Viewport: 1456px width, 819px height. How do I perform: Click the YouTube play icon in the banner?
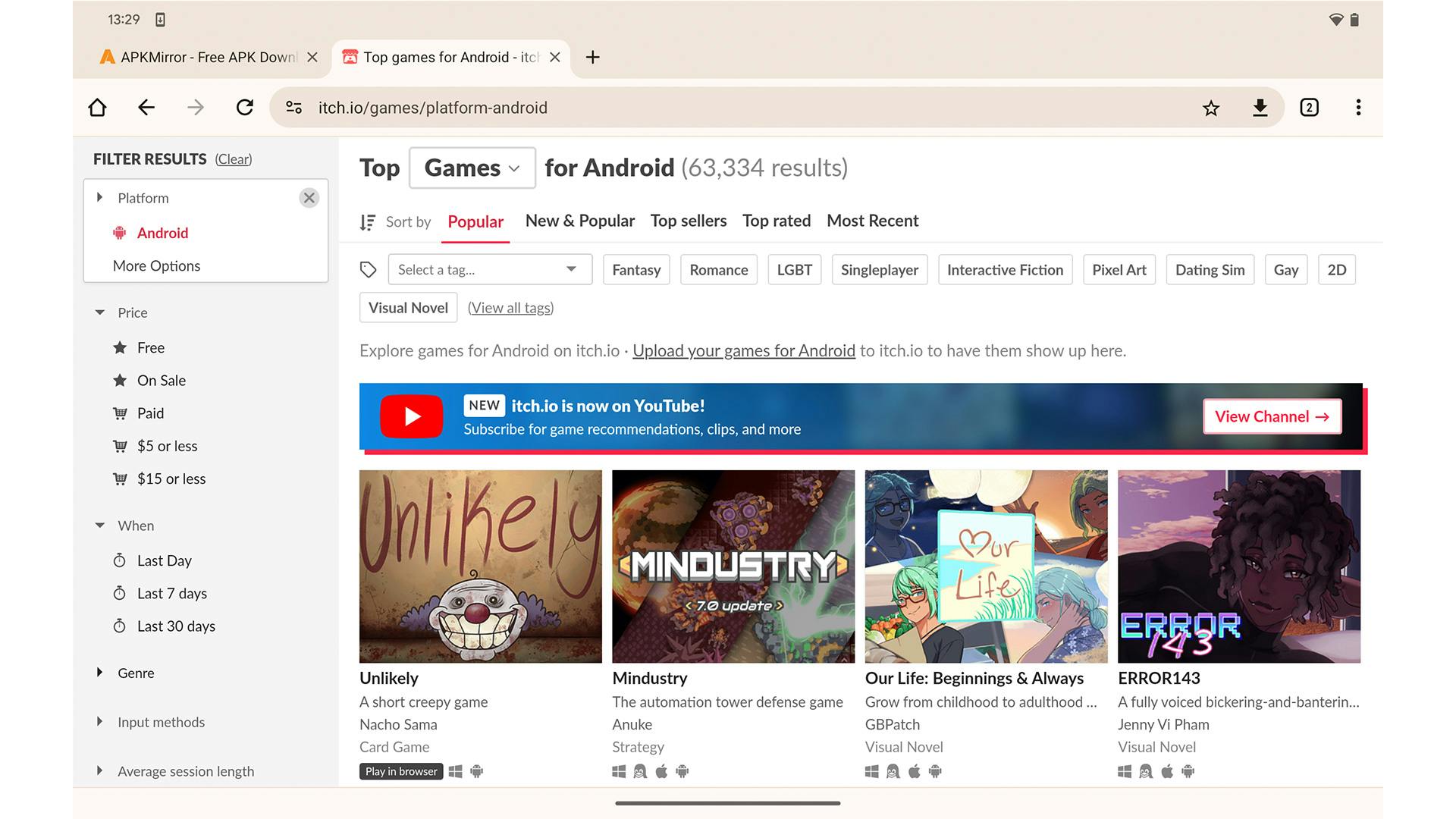pos(411,416)
